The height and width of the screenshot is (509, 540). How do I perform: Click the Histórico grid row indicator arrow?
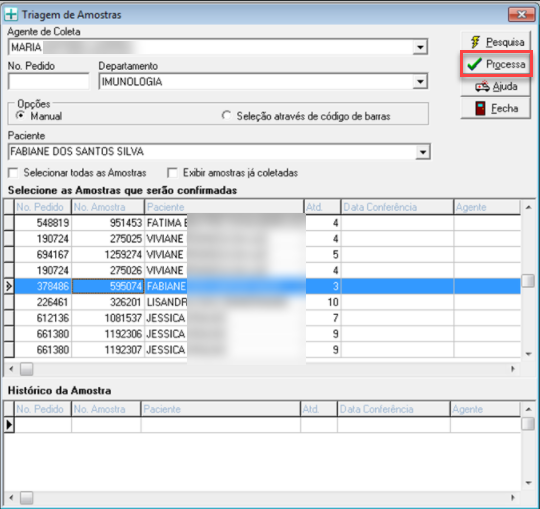9,425
